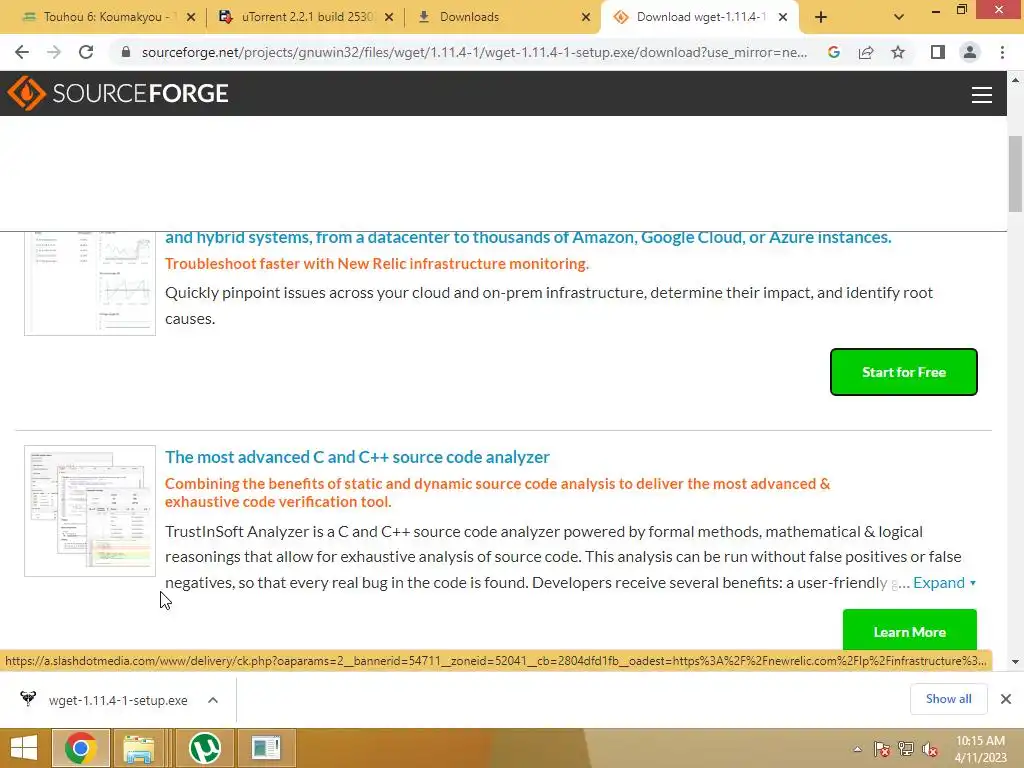The image size is (1024, 768).
Task: Click the share page icon
Action: [x=866, y=52]
